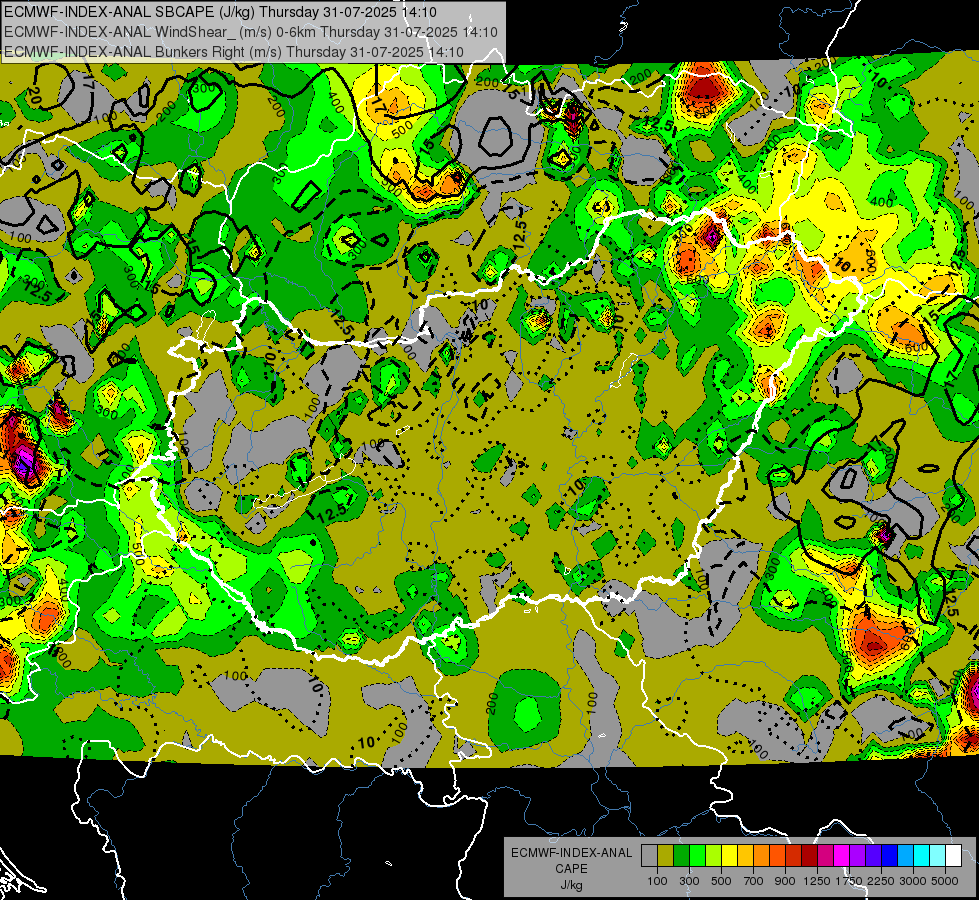Click the CAPE label in legend
This screenshot has width=979, height=900.
point(571,868)
